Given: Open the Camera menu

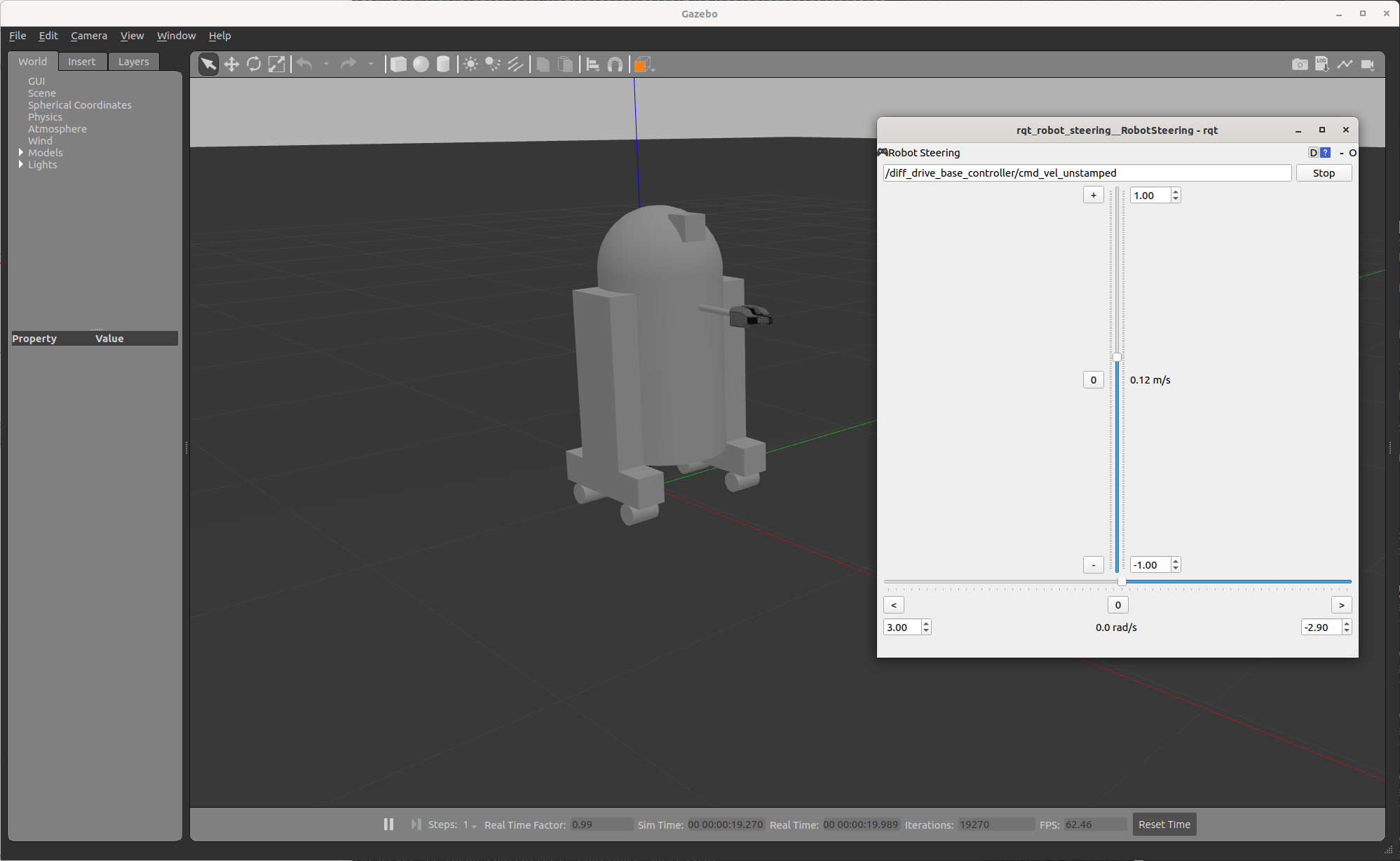Looking at the screenshot, I should [x=88, y=35].
